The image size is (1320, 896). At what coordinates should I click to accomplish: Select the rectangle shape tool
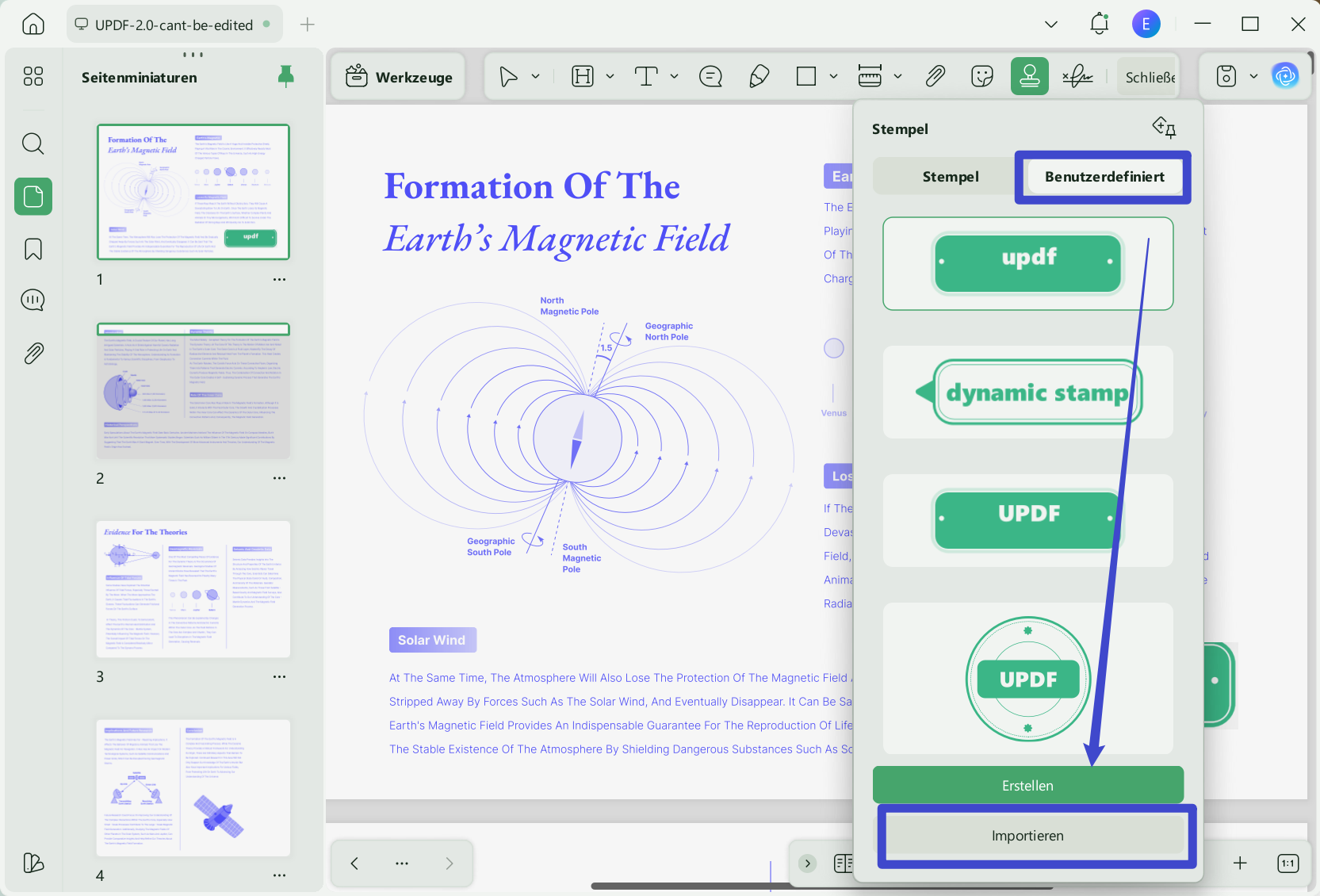806,76
